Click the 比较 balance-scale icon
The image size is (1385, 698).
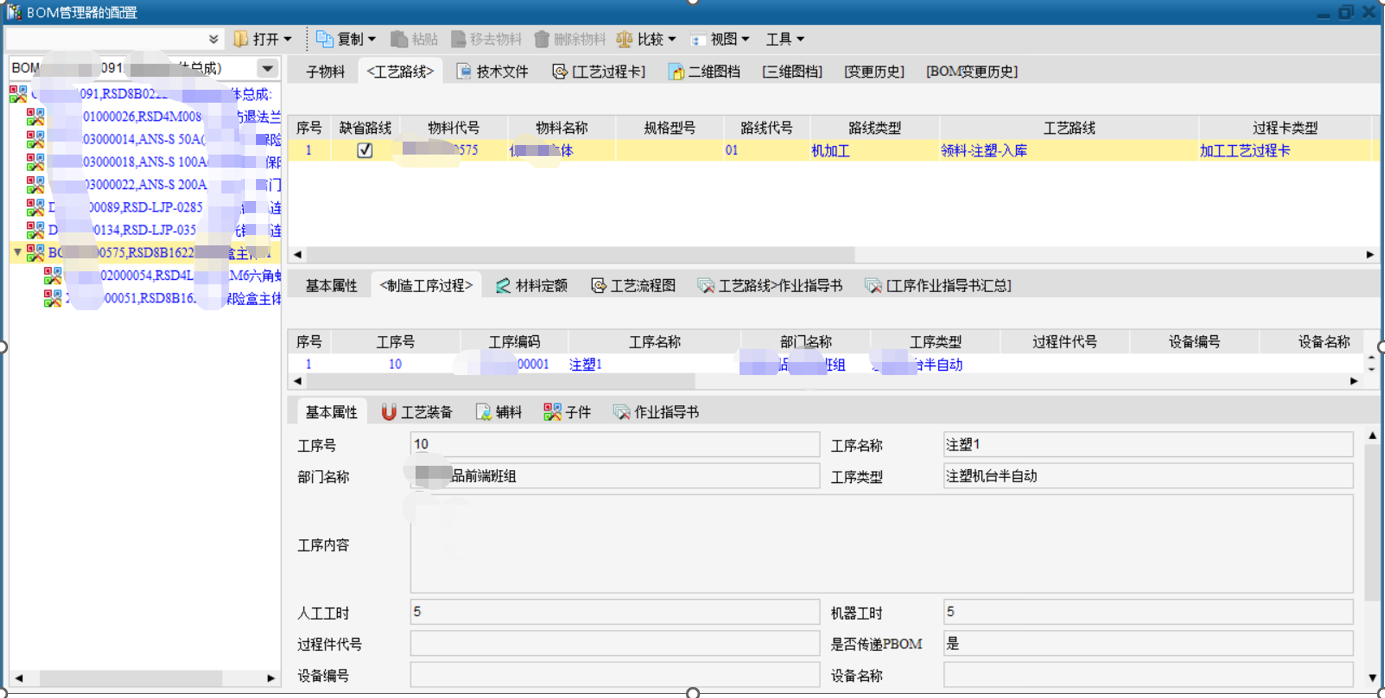[x=624, y=39]
